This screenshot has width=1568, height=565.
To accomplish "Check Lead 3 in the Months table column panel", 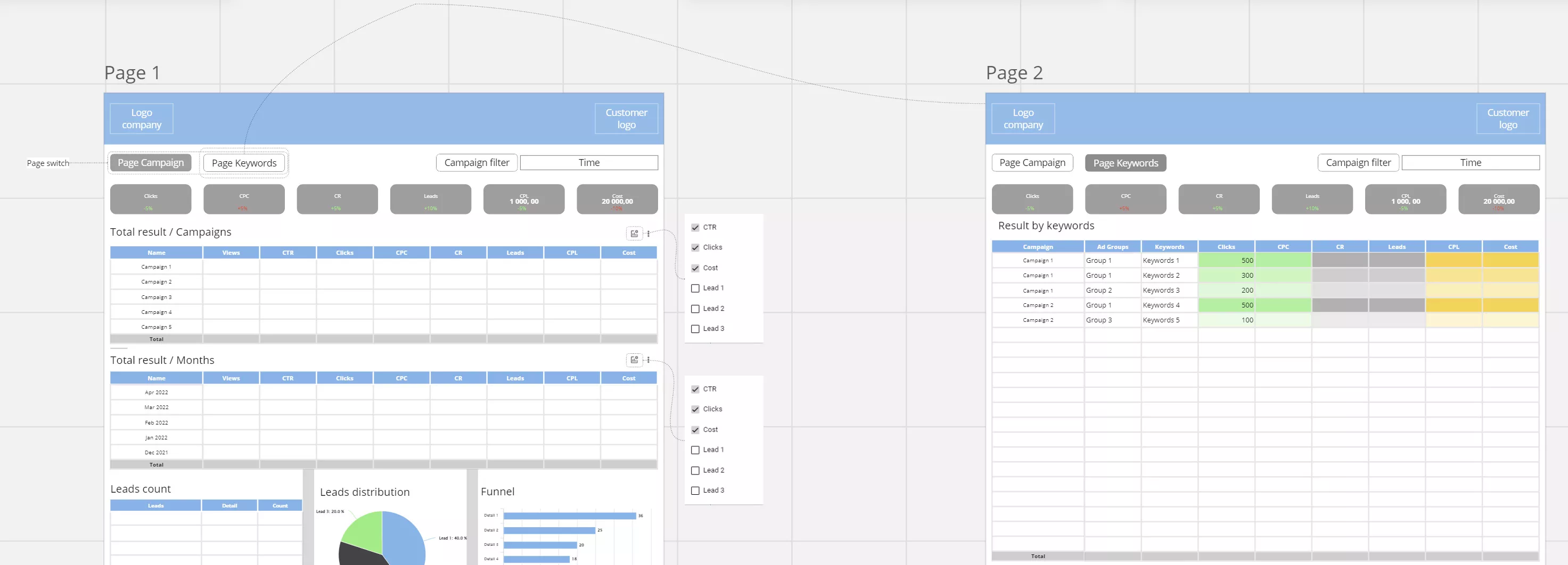I will 695,491.
